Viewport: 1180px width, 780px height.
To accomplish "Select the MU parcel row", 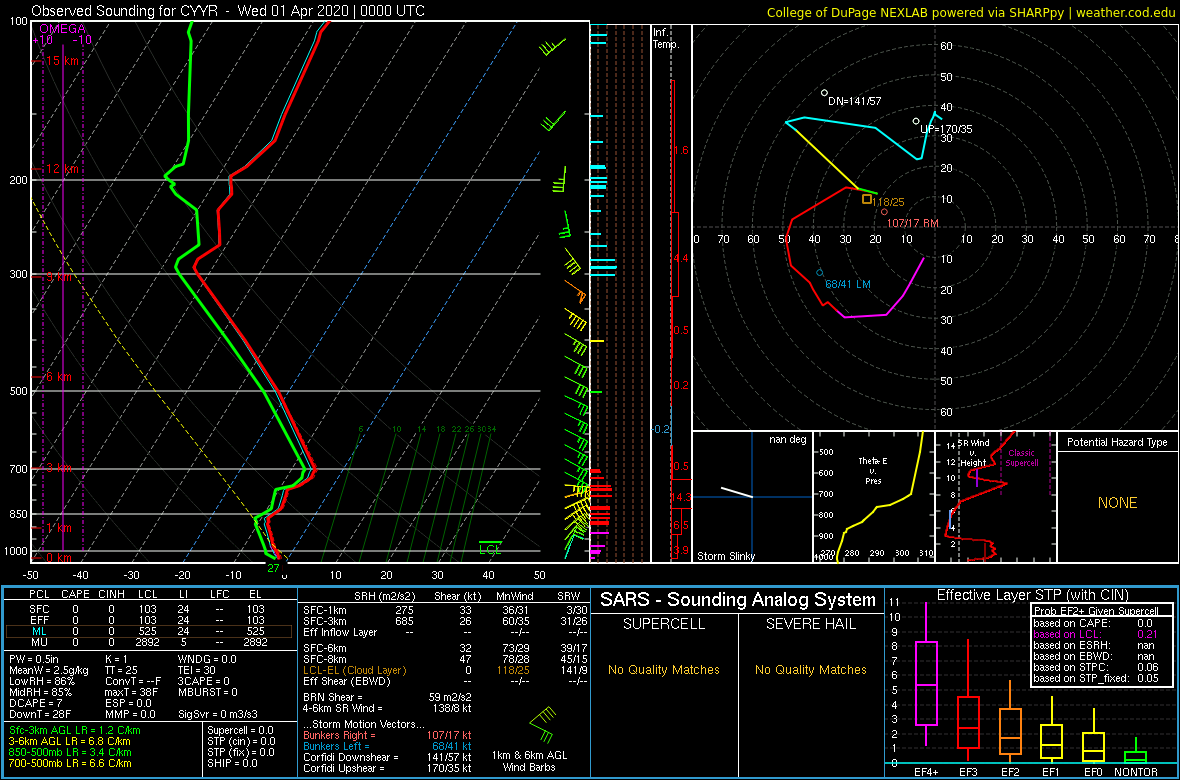I will [149, 644].
